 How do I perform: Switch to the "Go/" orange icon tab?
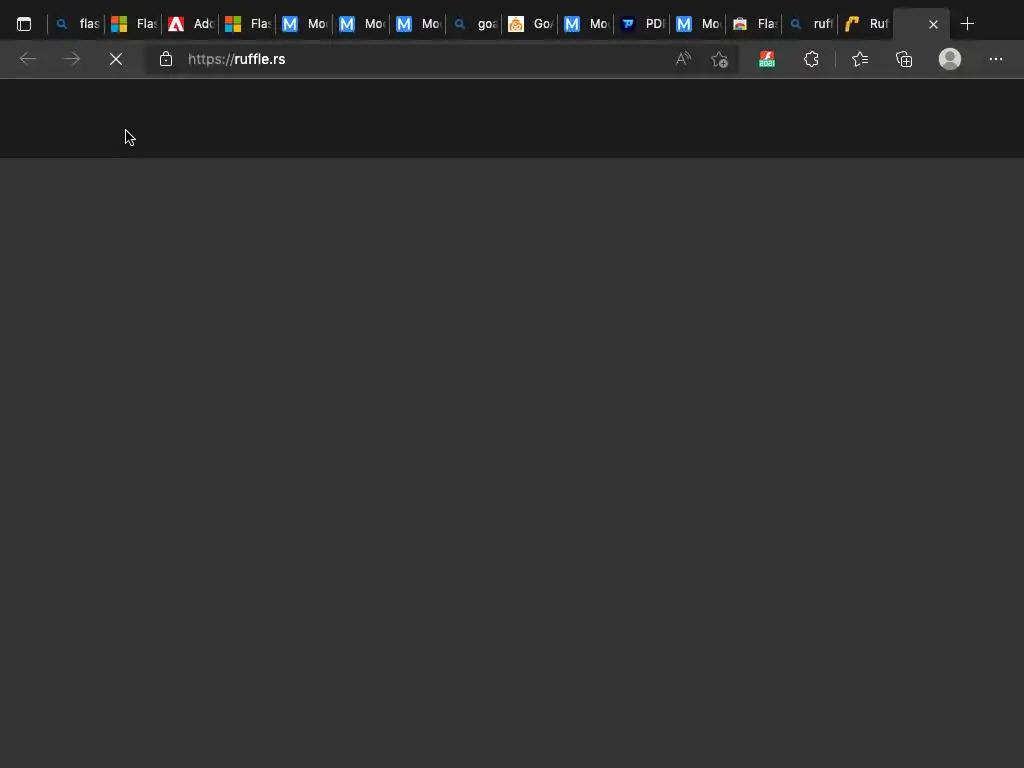(530, 24)
